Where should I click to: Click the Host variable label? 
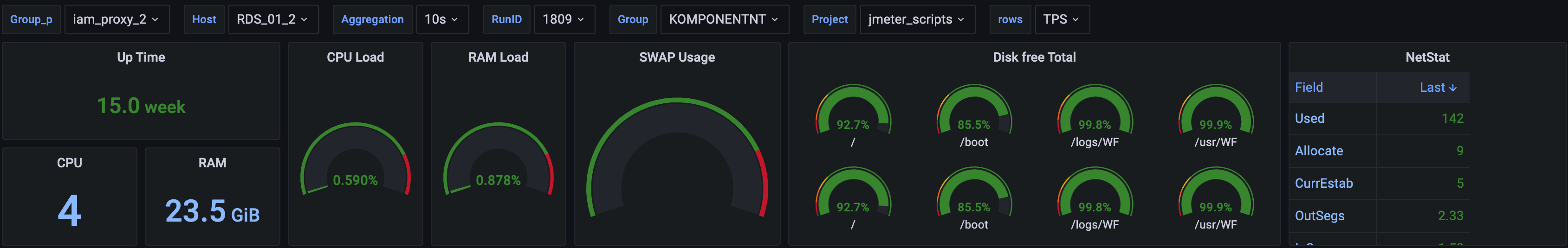click(204, 19)
